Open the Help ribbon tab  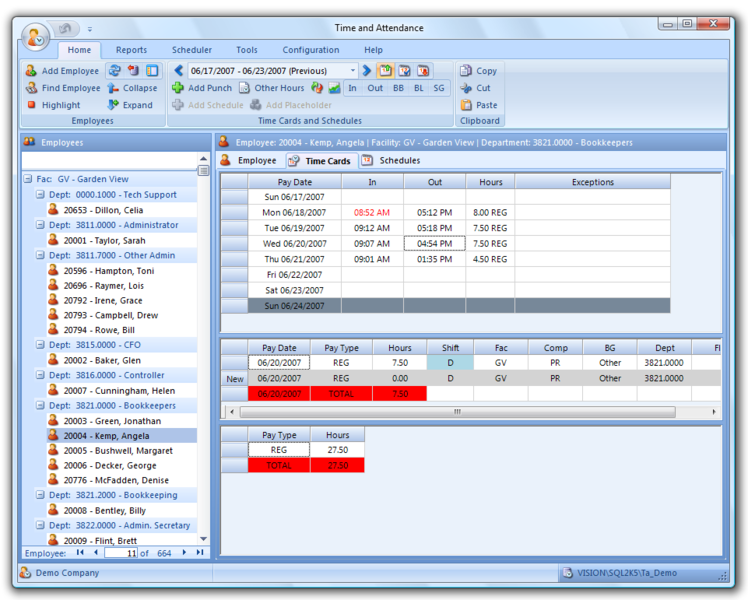pos(374,50)
